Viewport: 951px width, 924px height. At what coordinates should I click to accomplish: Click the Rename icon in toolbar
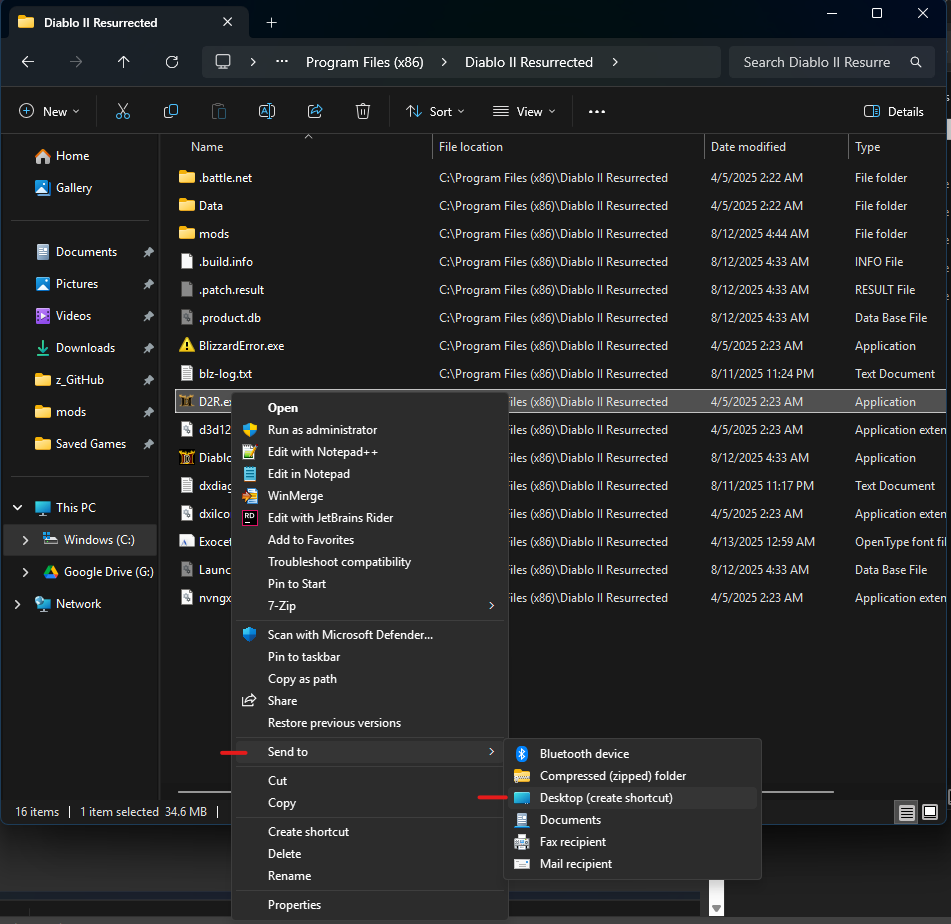267,112
